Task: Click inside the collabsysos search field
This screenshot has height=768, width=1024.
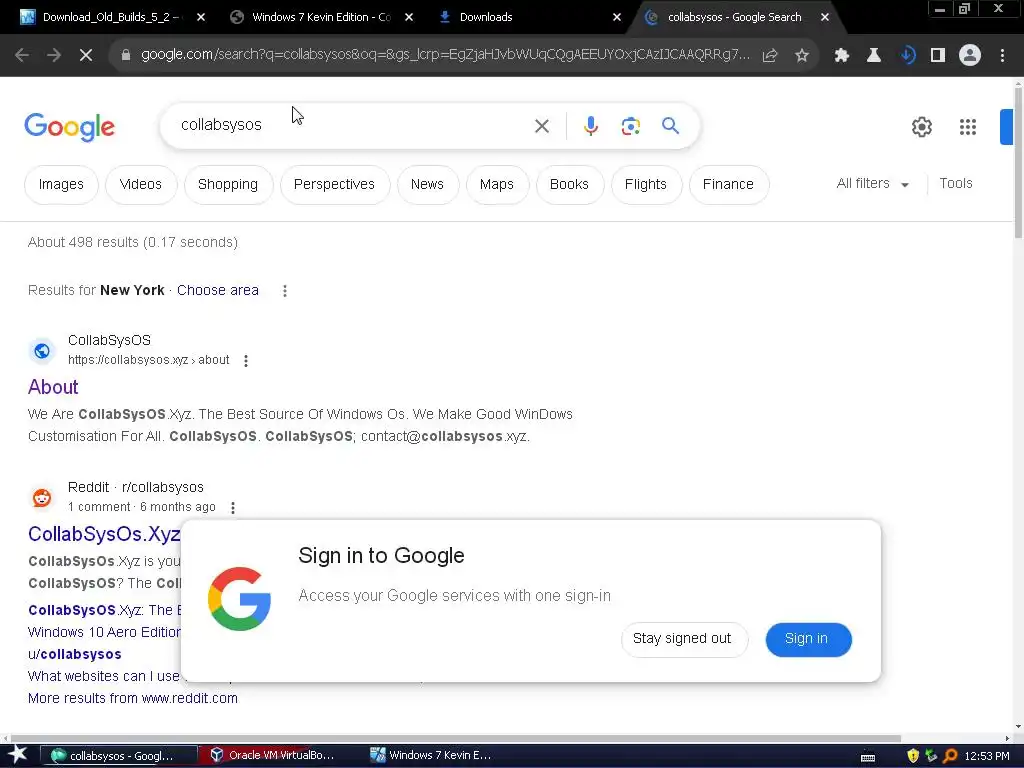Action: tap(353, 125)
